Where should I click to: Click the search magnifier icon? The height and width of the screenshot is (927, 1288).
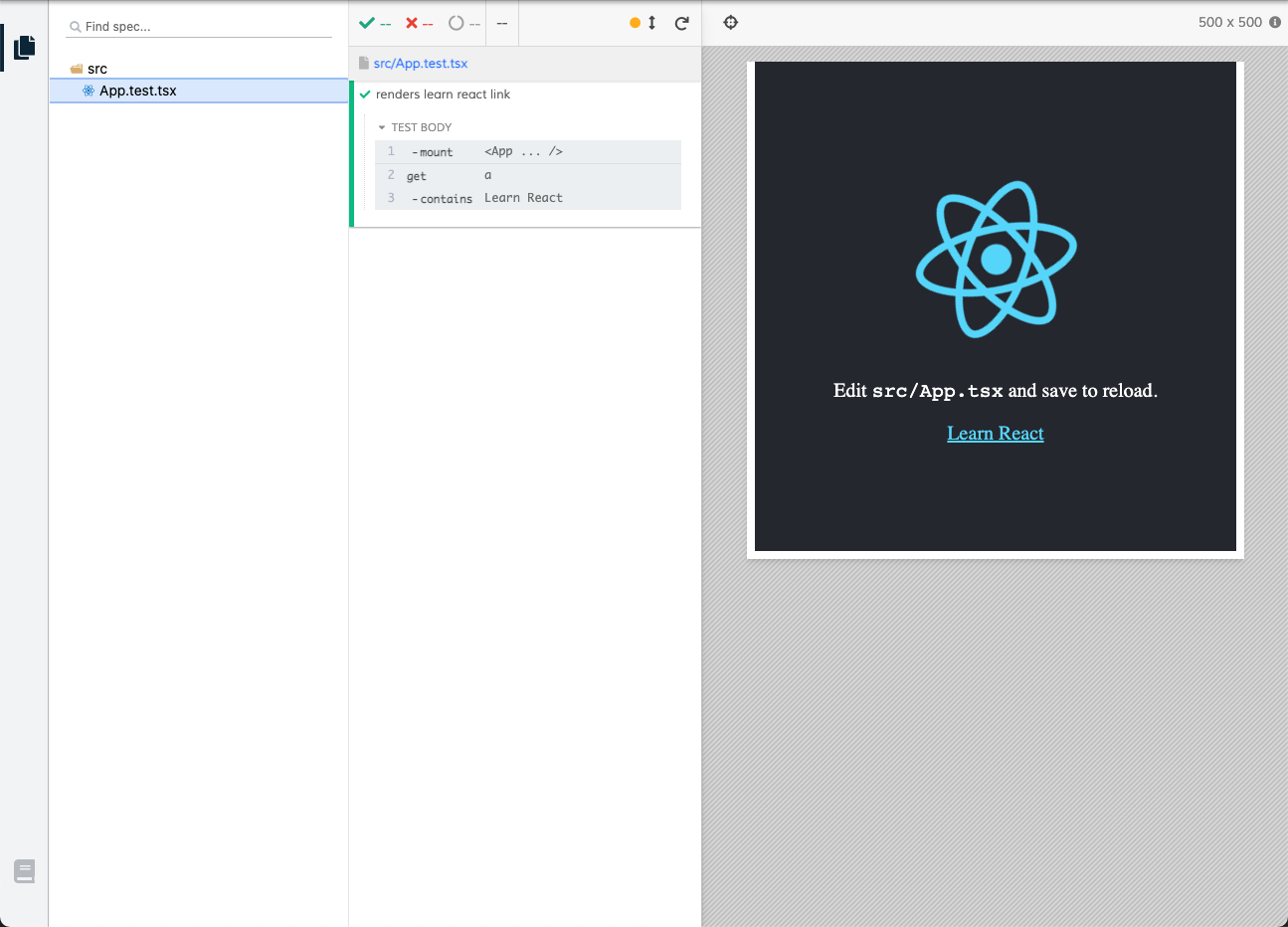pyautogui.click(x=76, y=27)
